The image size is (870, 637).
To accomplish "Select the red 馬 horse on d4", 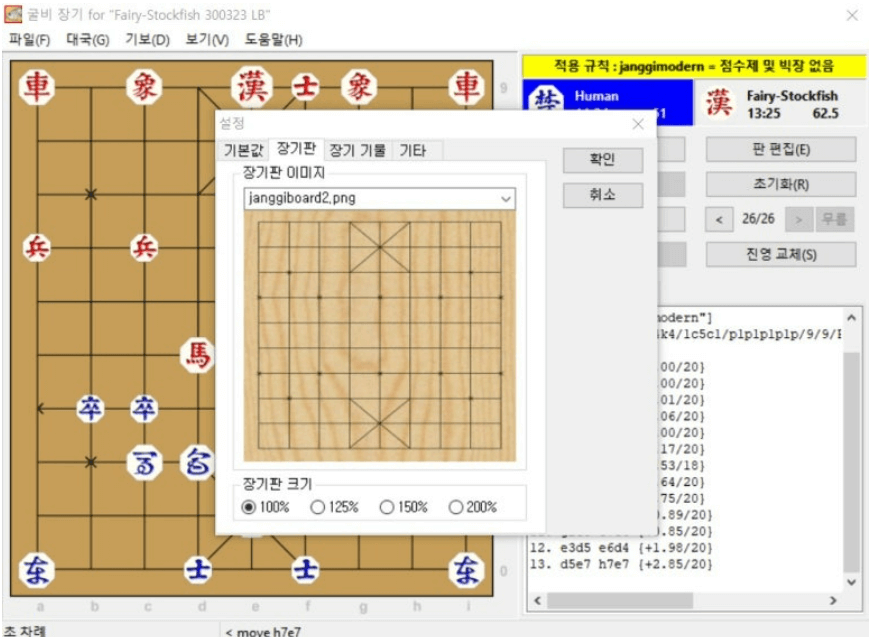I will pyautogui.click(x=198, y=355).
